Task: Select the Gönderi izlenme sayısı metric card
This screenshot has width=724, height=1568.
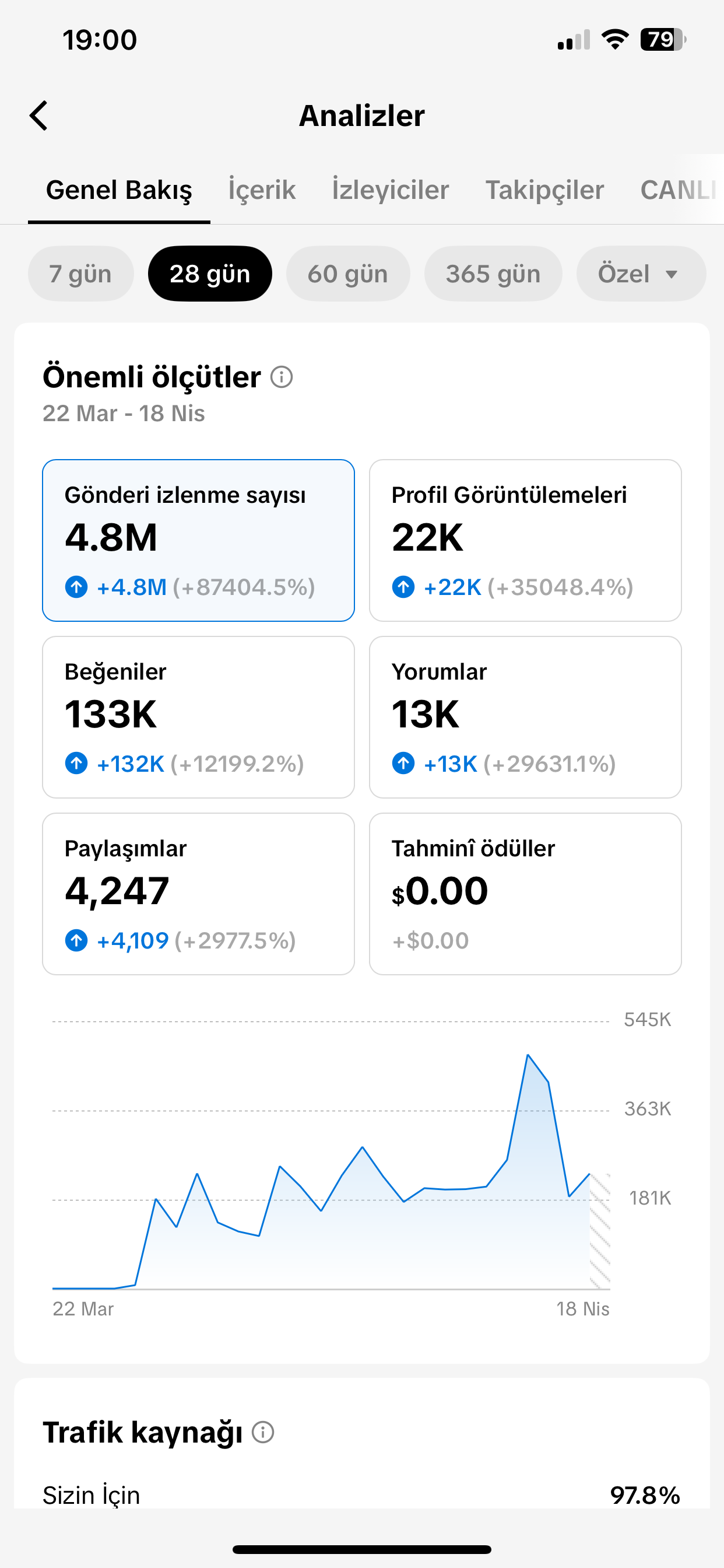Action: [198, 541]
